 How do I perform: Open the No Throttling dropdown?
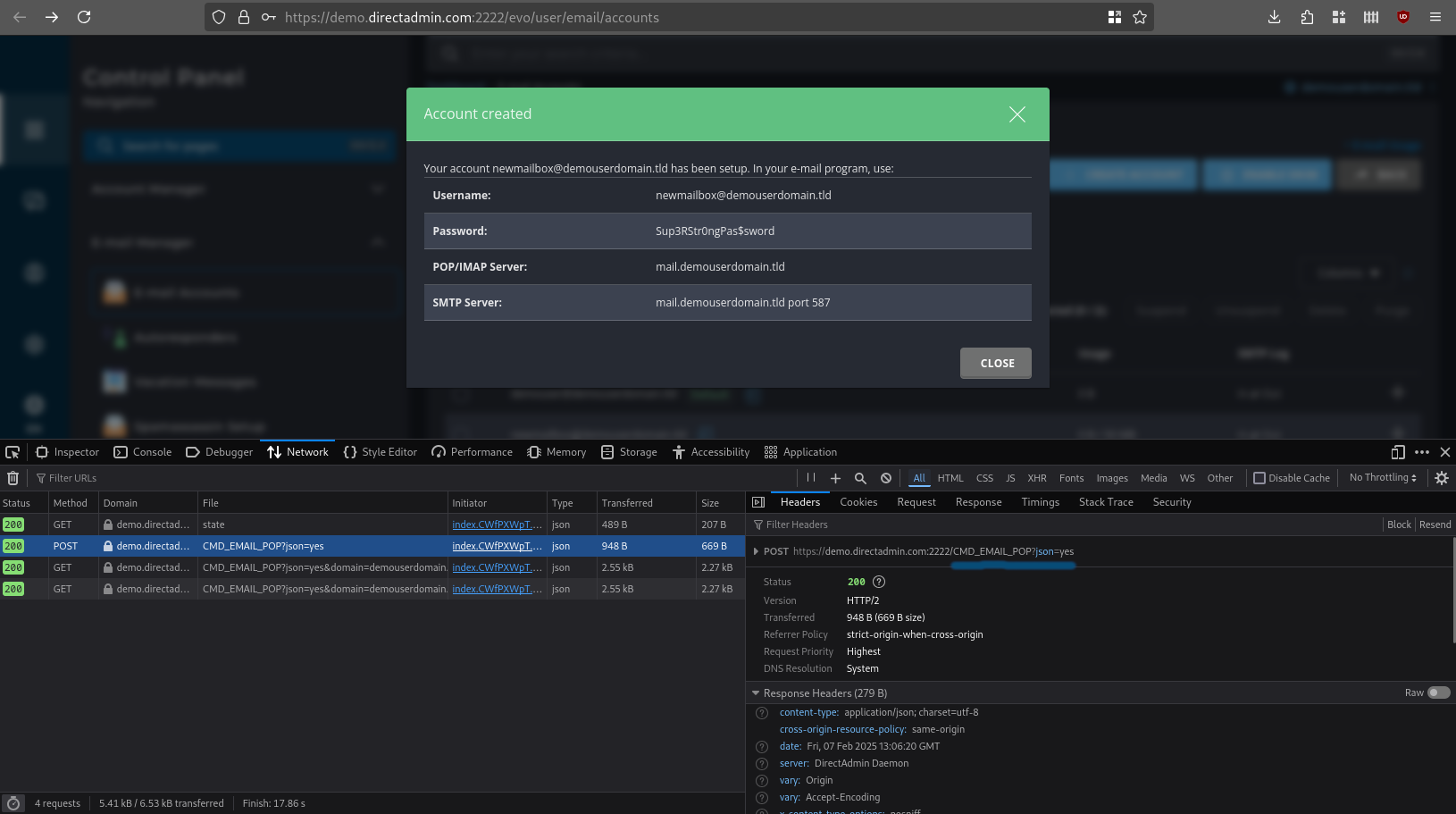pyautogui.click(x=1383, y=478)
